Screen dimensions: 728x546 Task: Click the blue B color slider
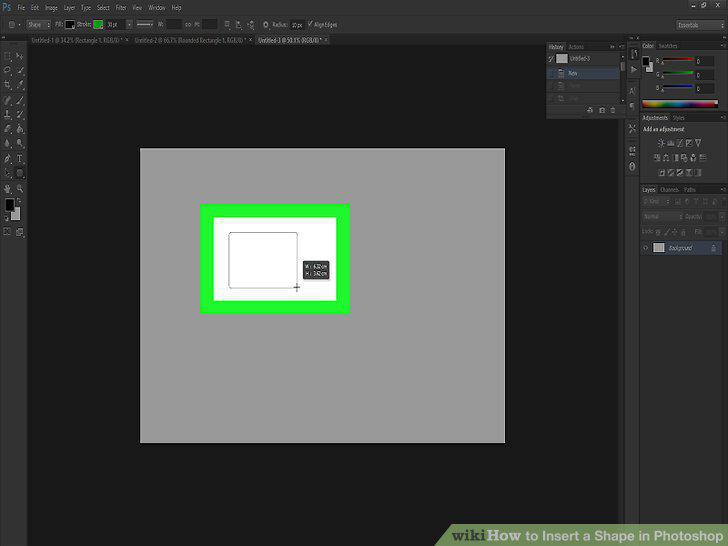point(678,88)
